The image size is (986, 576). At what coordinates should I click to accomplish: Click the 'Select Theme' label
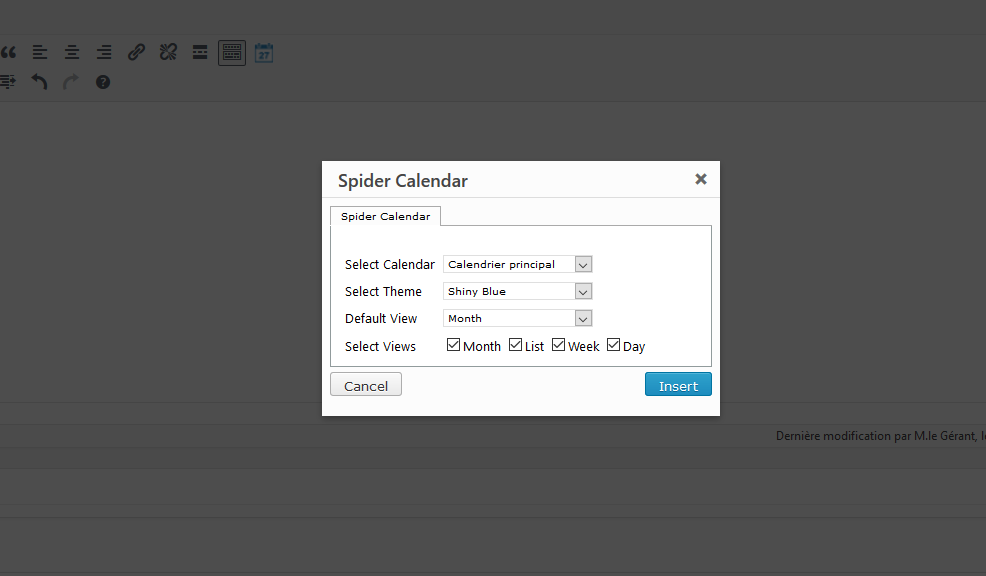384,292
